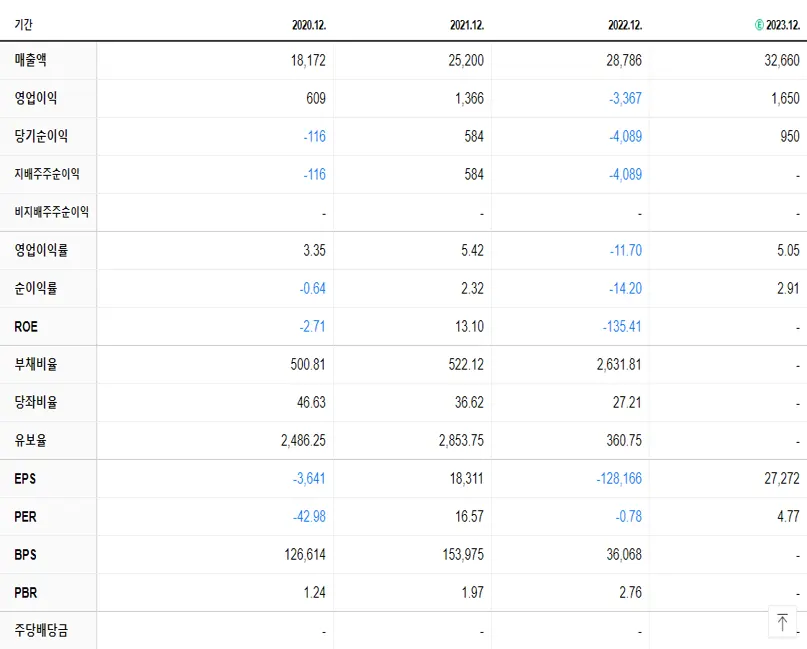807x649 pixels.
Task: Click the 매출액 value 18,172
Action: tap(308, 60)
